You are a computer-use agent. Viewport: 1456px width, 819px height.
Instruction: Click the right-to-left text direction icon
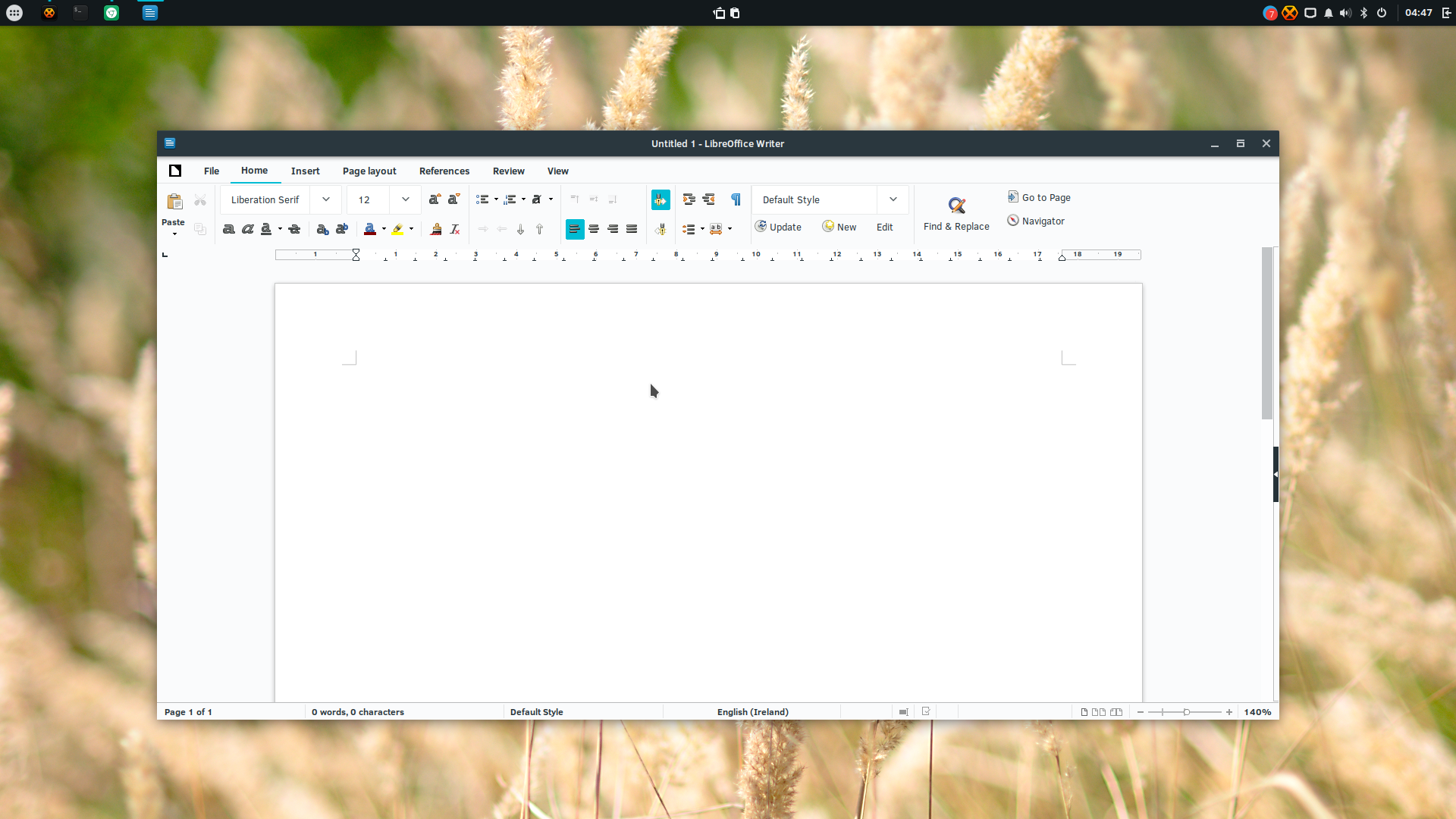tap(661, 229)
